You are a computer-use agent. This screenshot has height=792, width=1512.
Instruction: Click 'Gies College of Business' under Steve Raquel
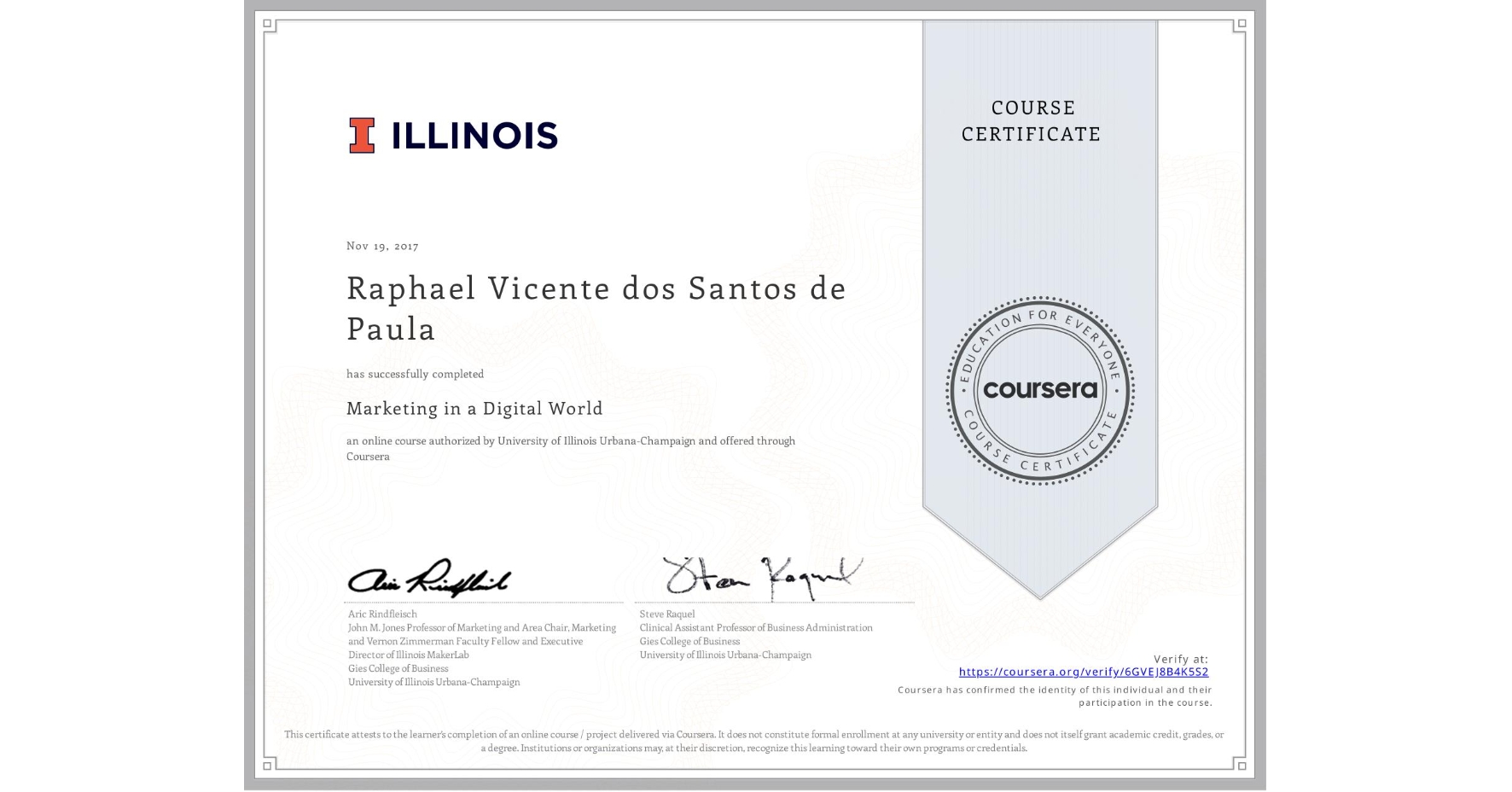pos(689,641)
